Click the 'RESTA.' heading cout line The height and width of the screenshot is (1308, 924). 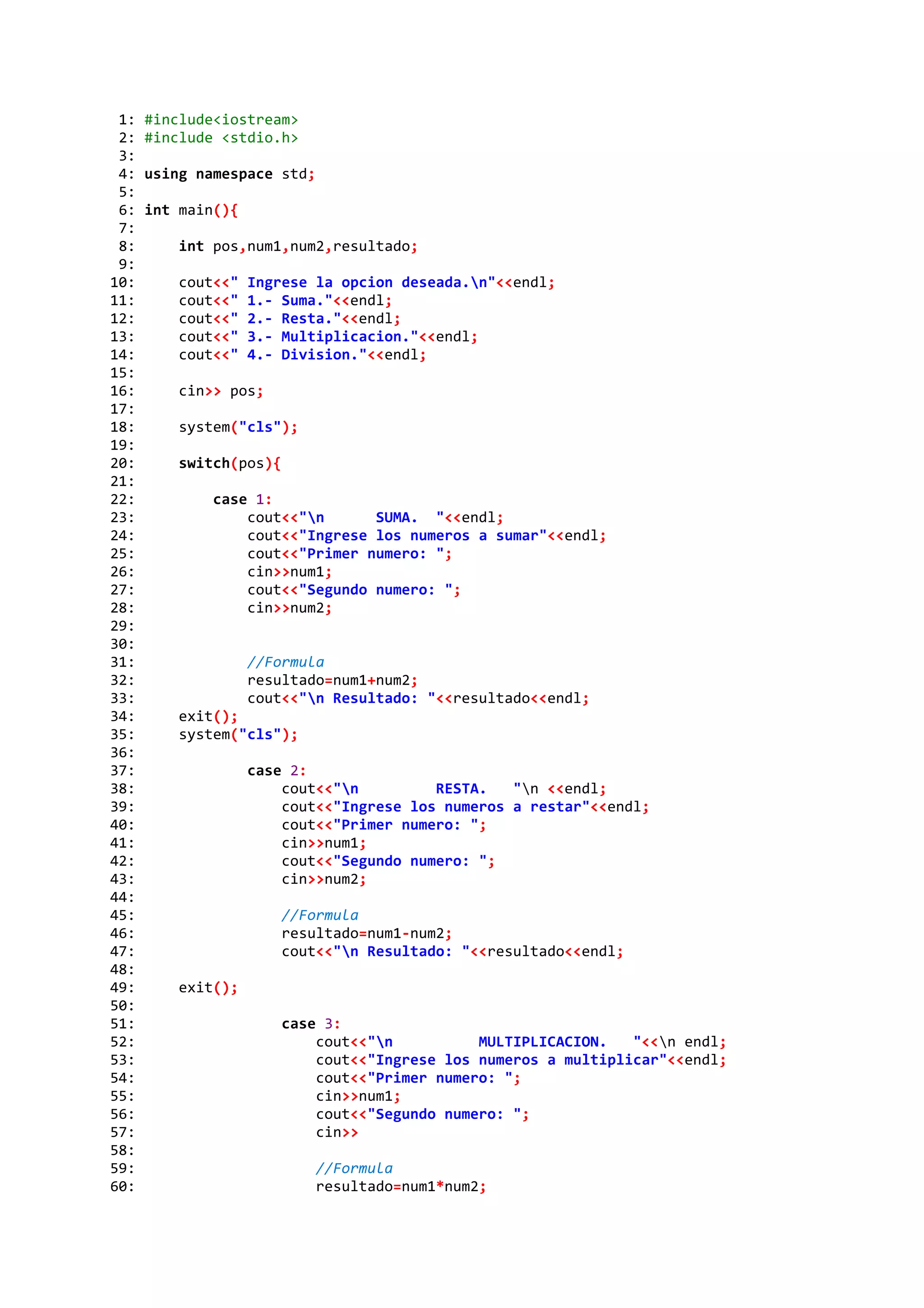coord(444,789)
